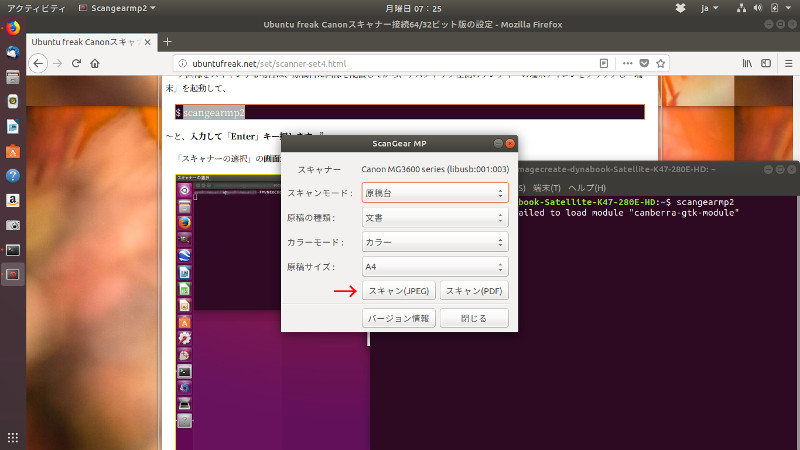The height and width of the screenshot is (450, 800).
Task: Save the page to Pocket
Action: pyautogui.click(x=644, y=63)
